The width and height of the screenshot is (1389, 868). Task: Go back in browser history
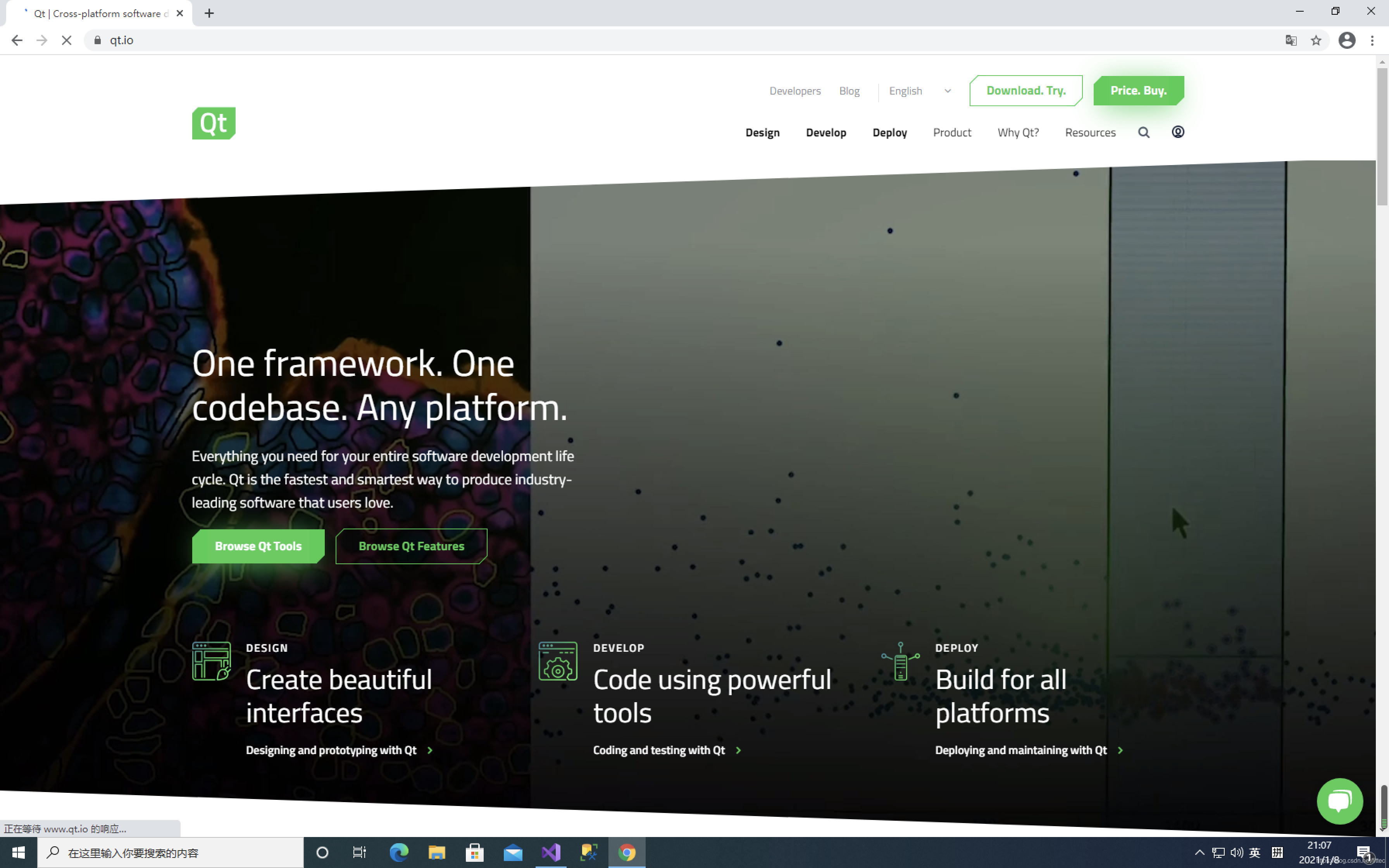[17, 40]
